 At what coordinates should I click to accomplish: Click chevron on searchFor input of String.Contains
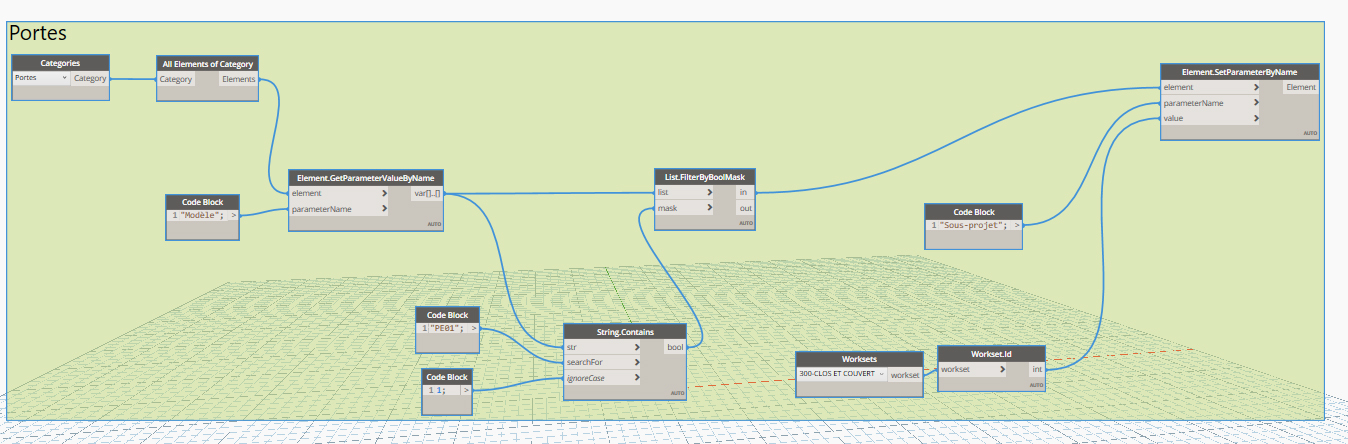click(x=637, y=362)
